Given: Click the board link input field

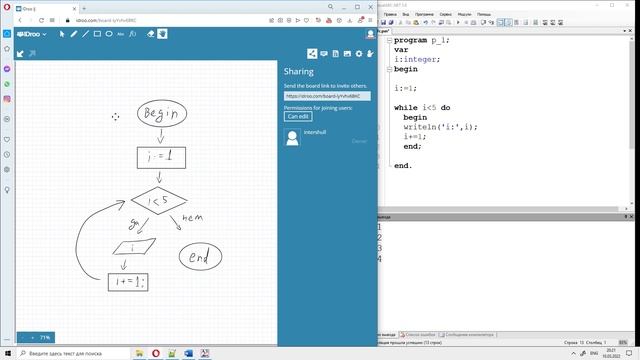Looking at the screenshot, I should [x=327, y=96].
